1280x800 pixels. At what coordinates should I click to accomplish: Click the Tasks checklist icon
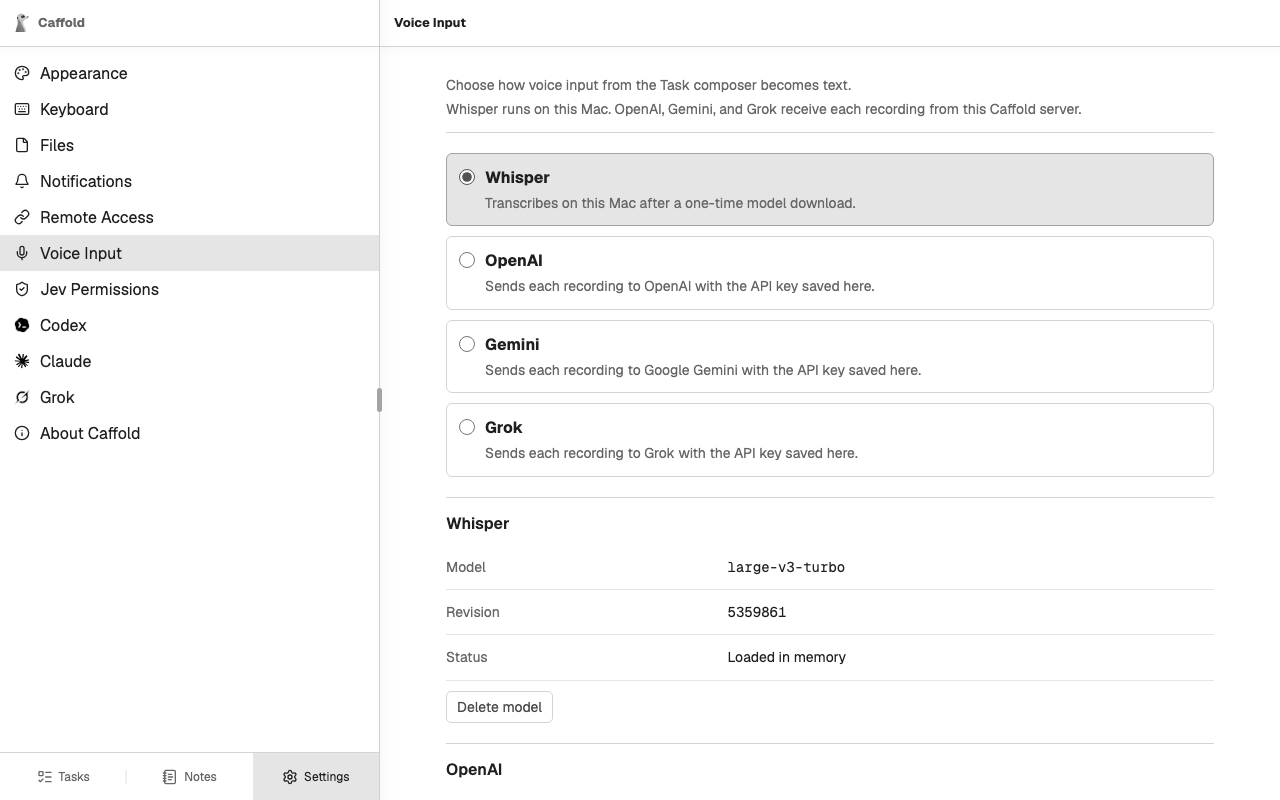tap(45, 777)
